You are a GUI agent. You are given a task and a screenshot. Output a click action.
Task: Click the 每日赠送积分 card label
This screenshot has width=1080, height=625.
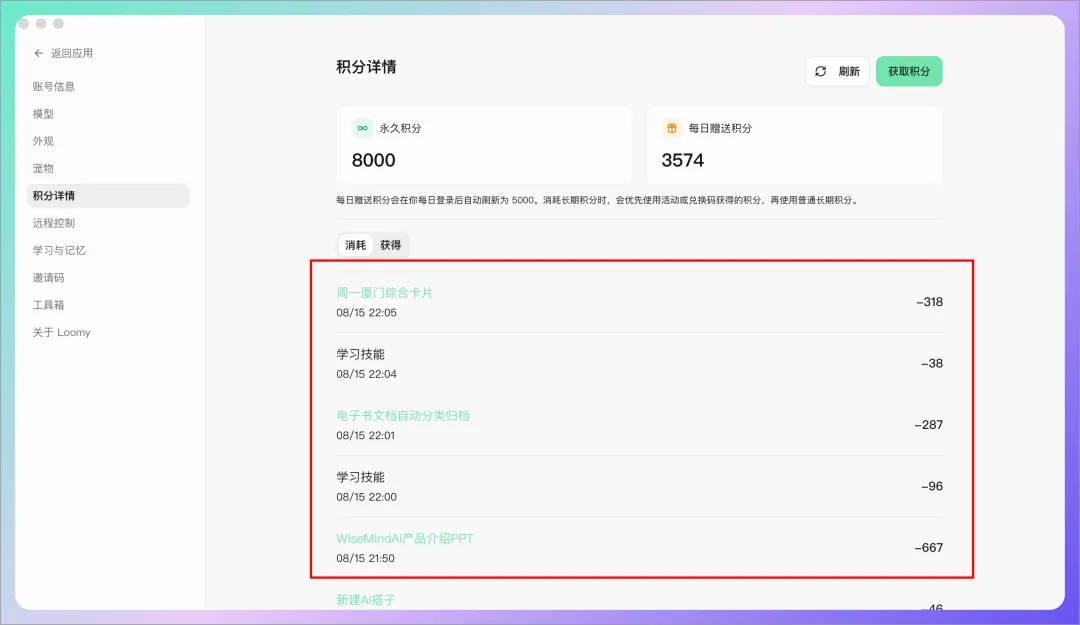[720, 128]
